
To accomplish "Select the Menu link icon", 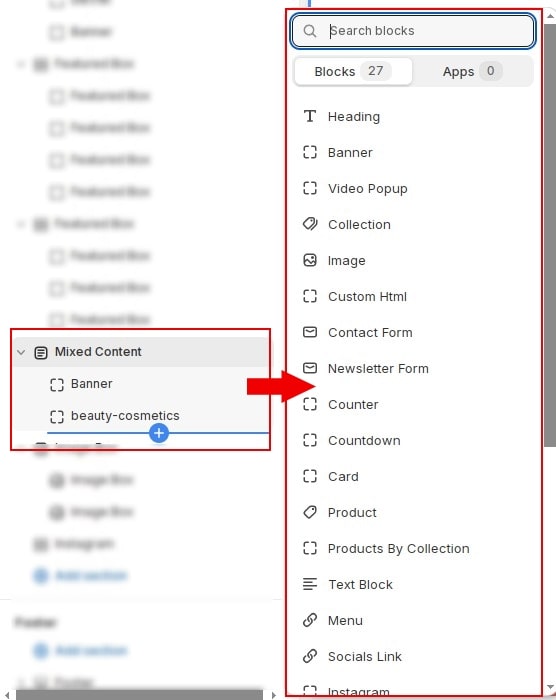I will tap(309, 620).
